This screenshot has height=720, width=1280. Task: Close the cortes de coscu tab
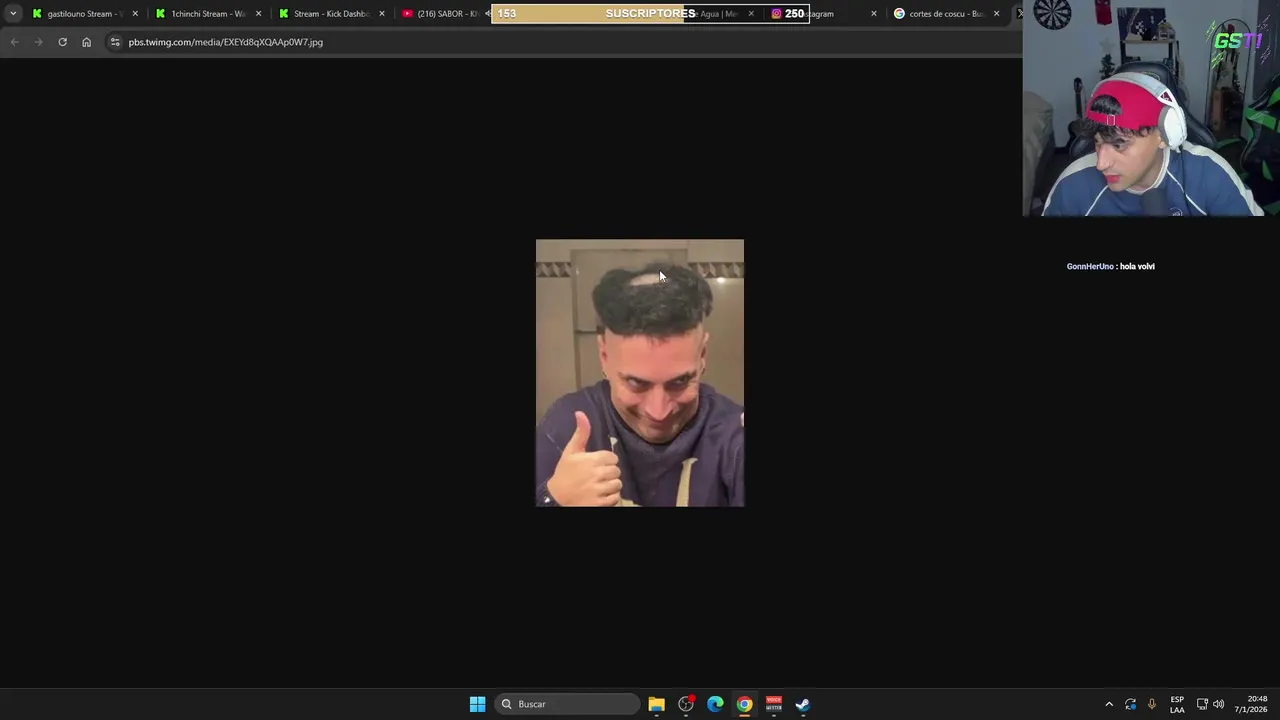pyautogui.click(x=996, y=14)
